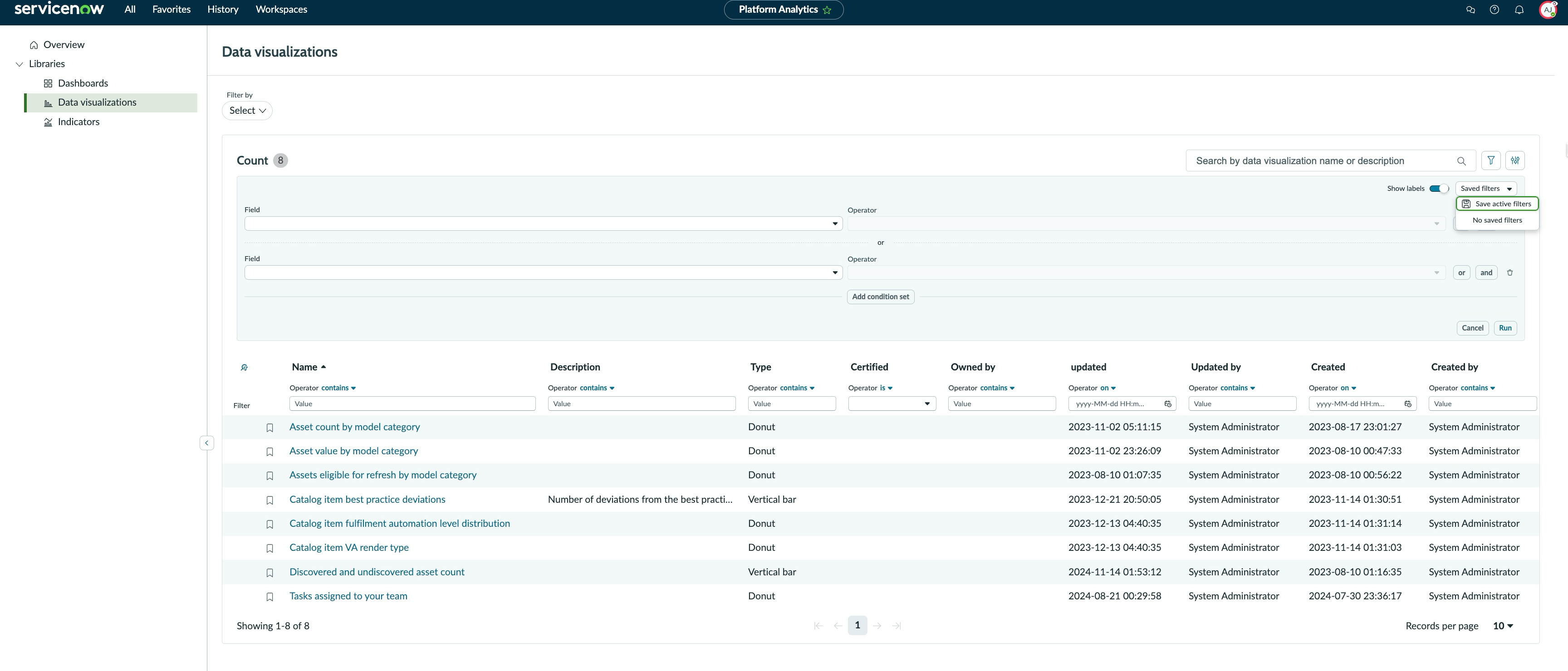This screenshot has width=1568, height=671.
Task: Open the help question mark icon
Action: coord(1494,10)
